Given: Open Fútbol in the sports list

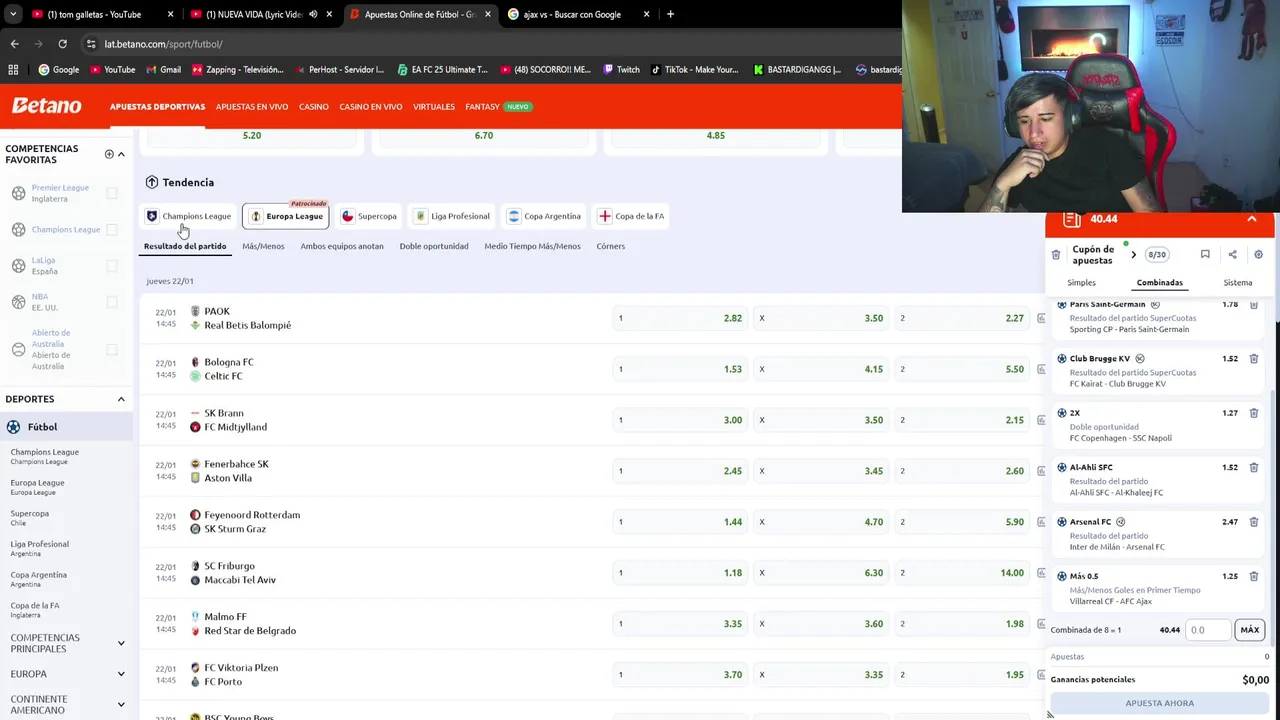Looking at the screenshot, I should tap(66, 427).
